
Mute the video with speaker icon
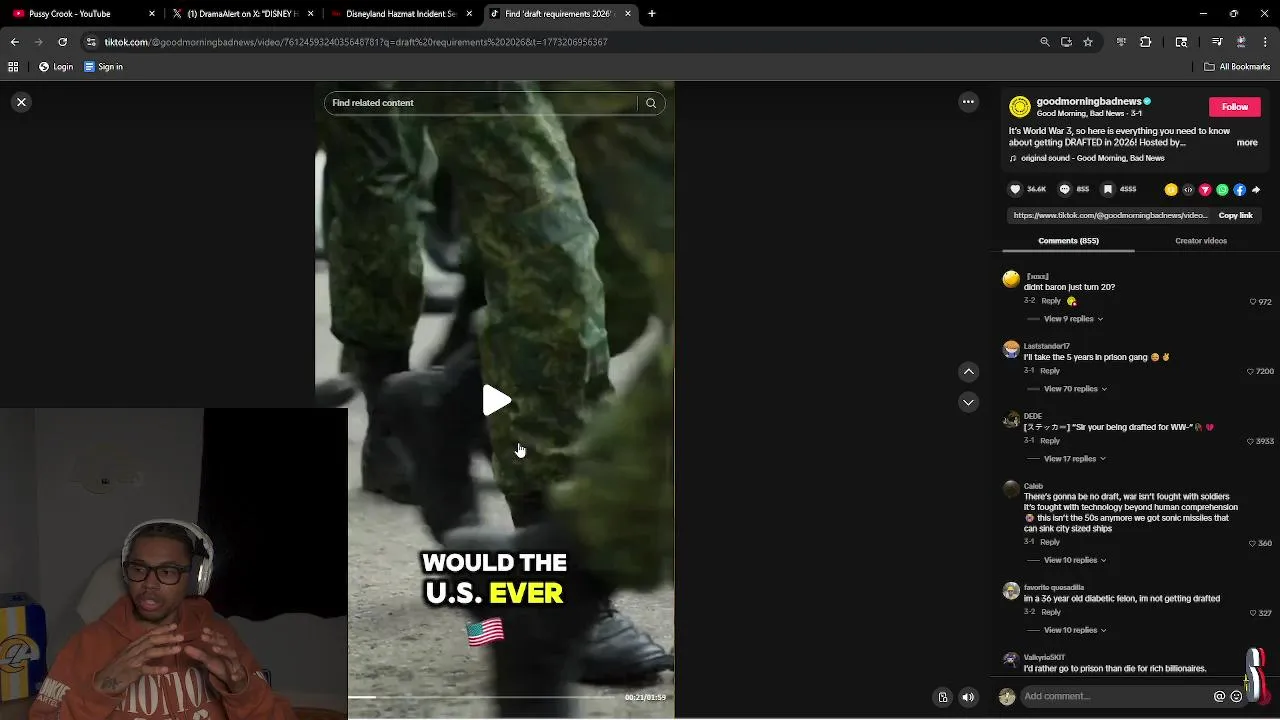pos(968,697)
